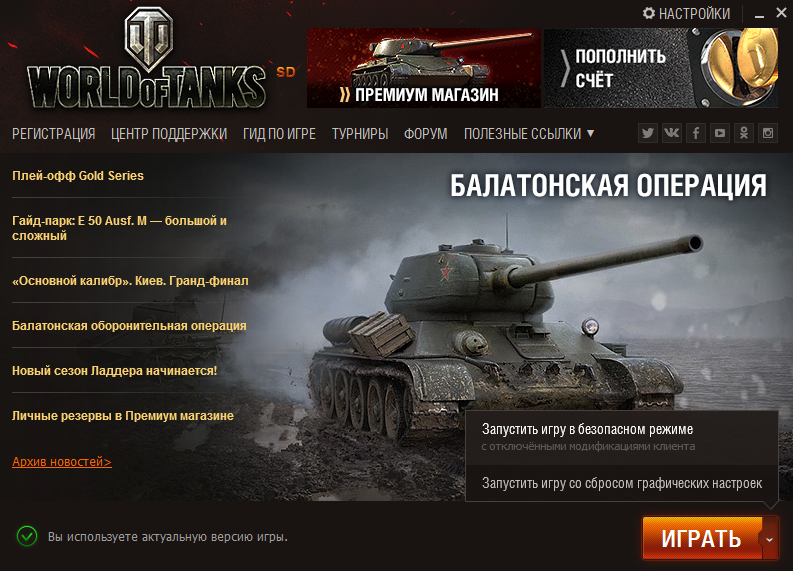This screenshot has width=793, height=571.
Task: Open the Twitter social link icon
Action: coord(647,134)
